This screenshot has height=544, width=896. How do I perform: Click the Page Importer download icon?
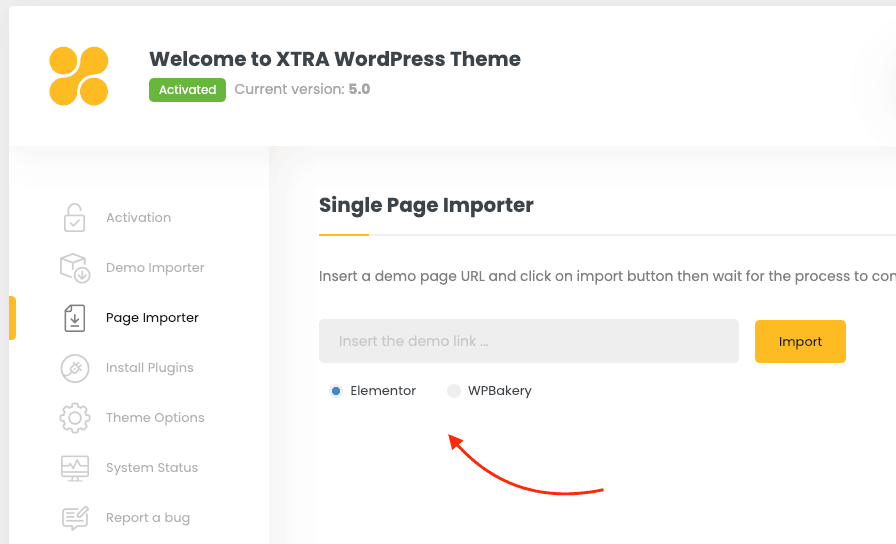tap(74, 318)
